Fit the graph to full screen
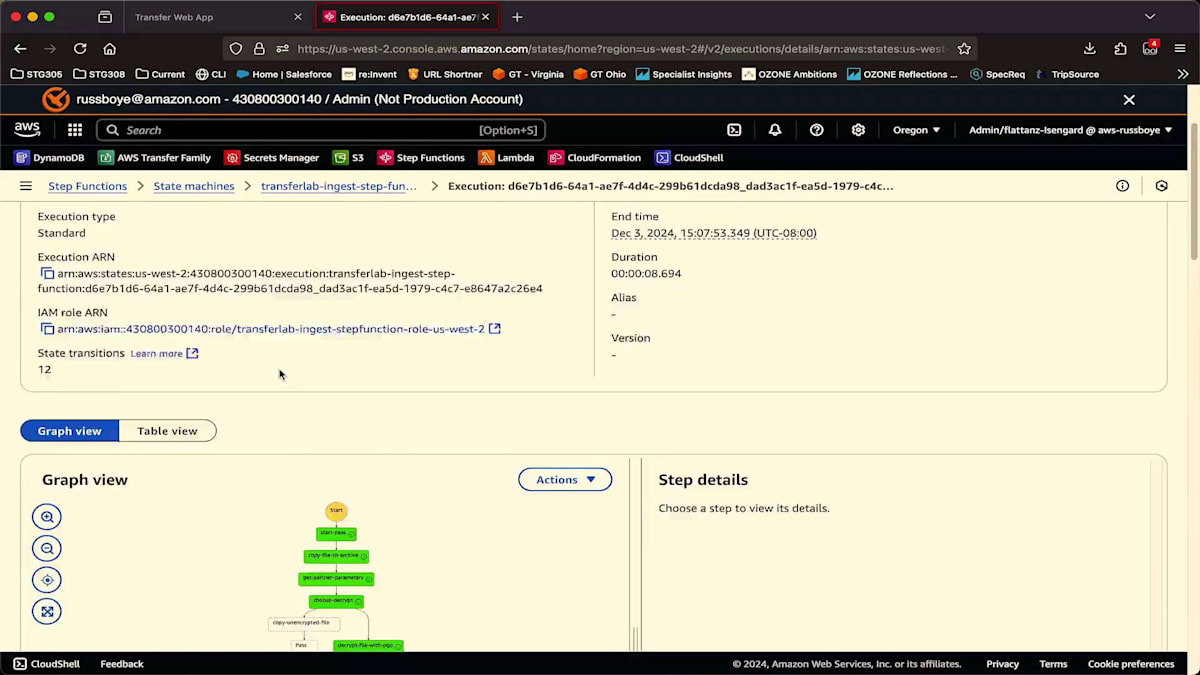 [46, 612]
